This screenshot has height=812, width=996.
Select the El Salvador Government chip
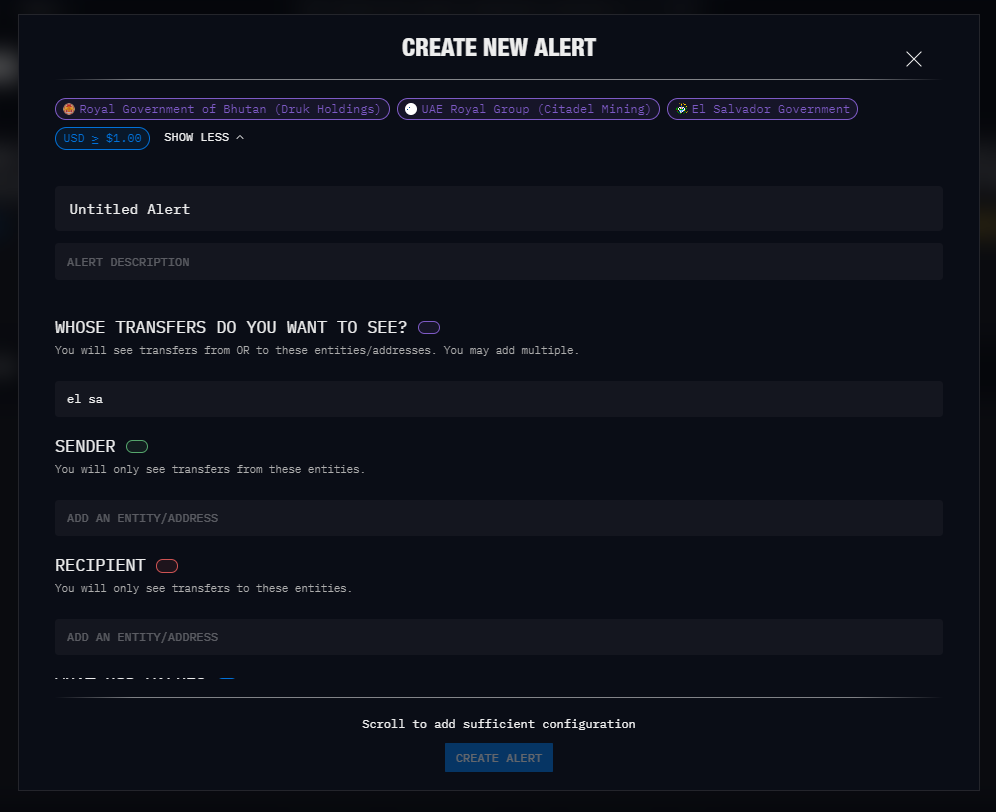coord(762,109)
